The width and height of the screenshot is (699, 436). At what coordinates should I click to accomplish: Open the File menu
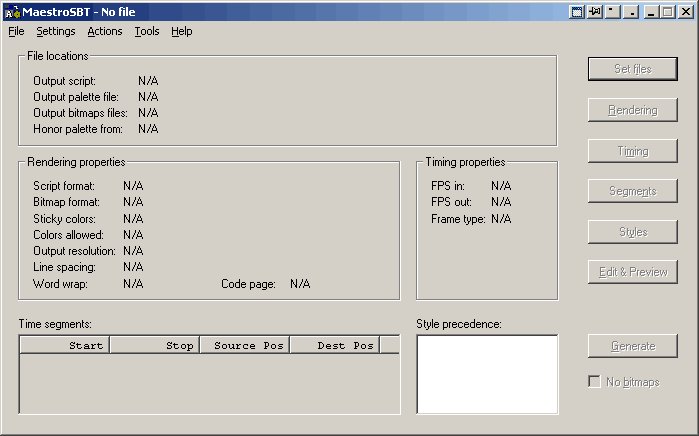[16, 31]
